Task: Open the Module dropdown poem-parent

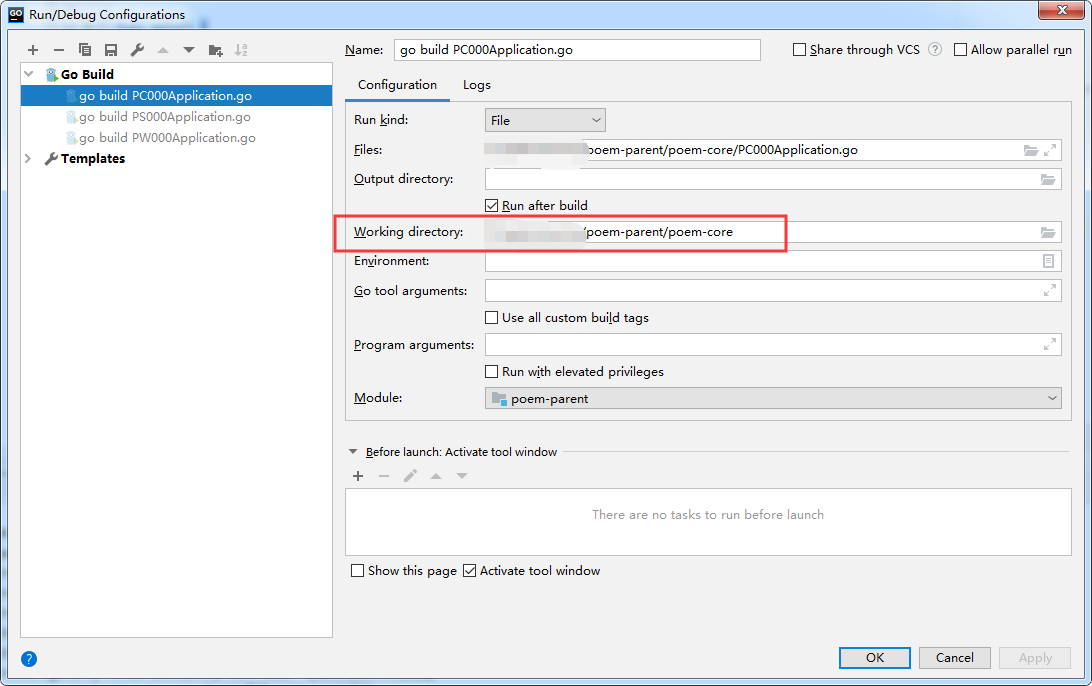Action: click(773, 398)
